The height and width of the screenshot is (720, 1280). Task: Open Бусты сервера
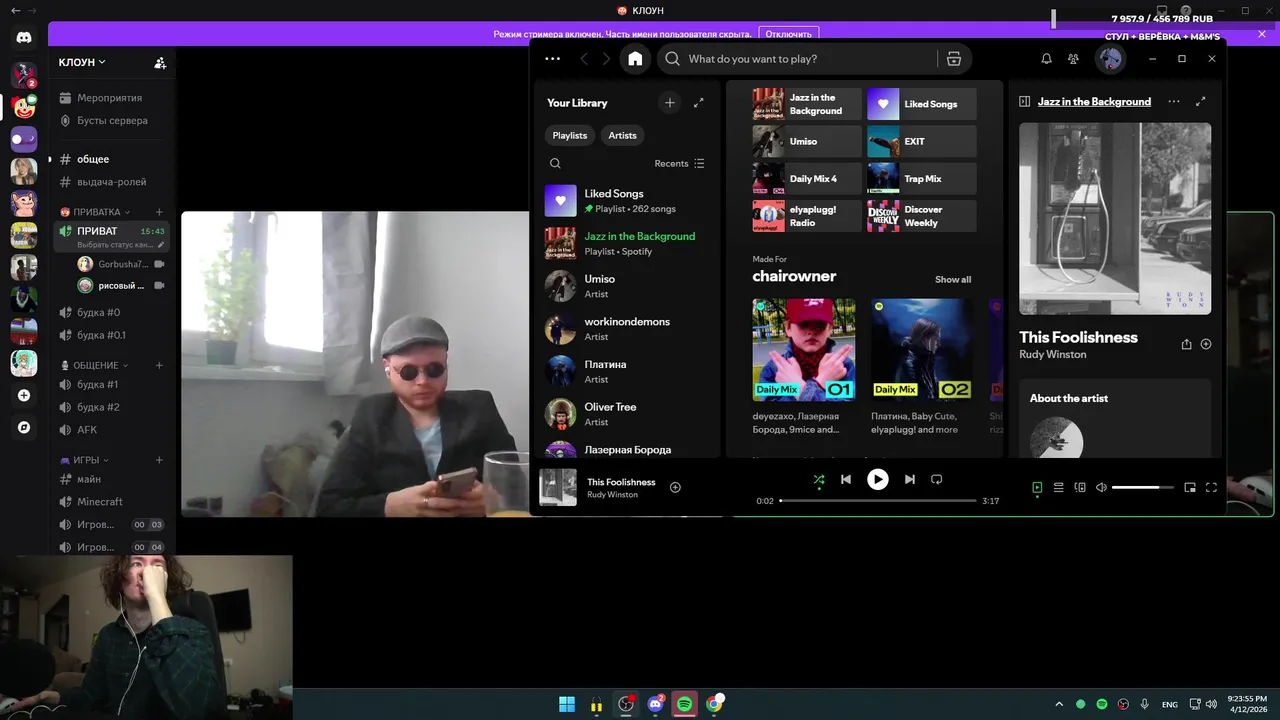pyautogui.click(x=111, y=120)
